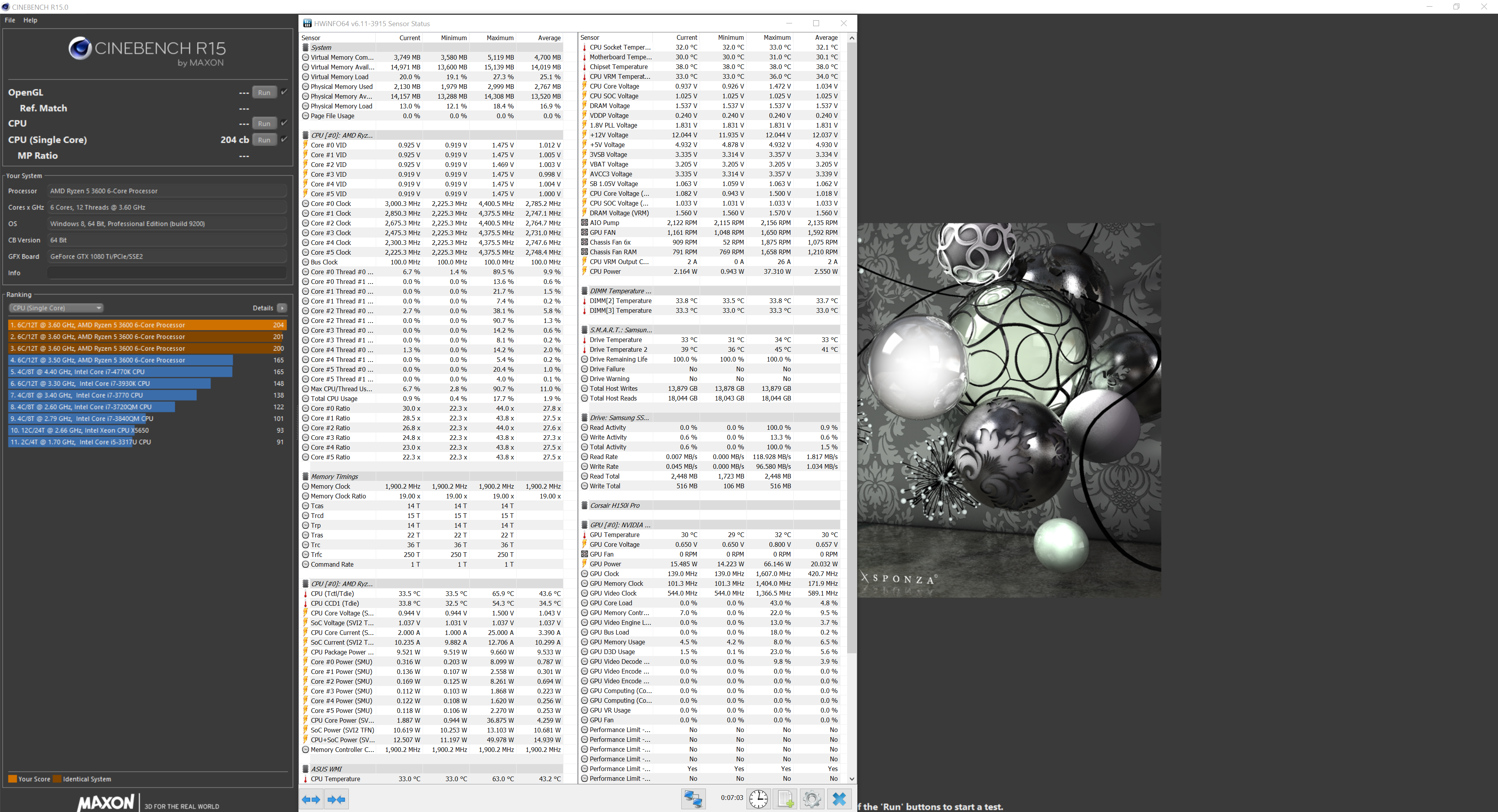Image resolution: width=1498 pixels, height=812 pixels.
Task: Open the CPU (Single Core) ranking dropdown
Action: tap(56, 308)
